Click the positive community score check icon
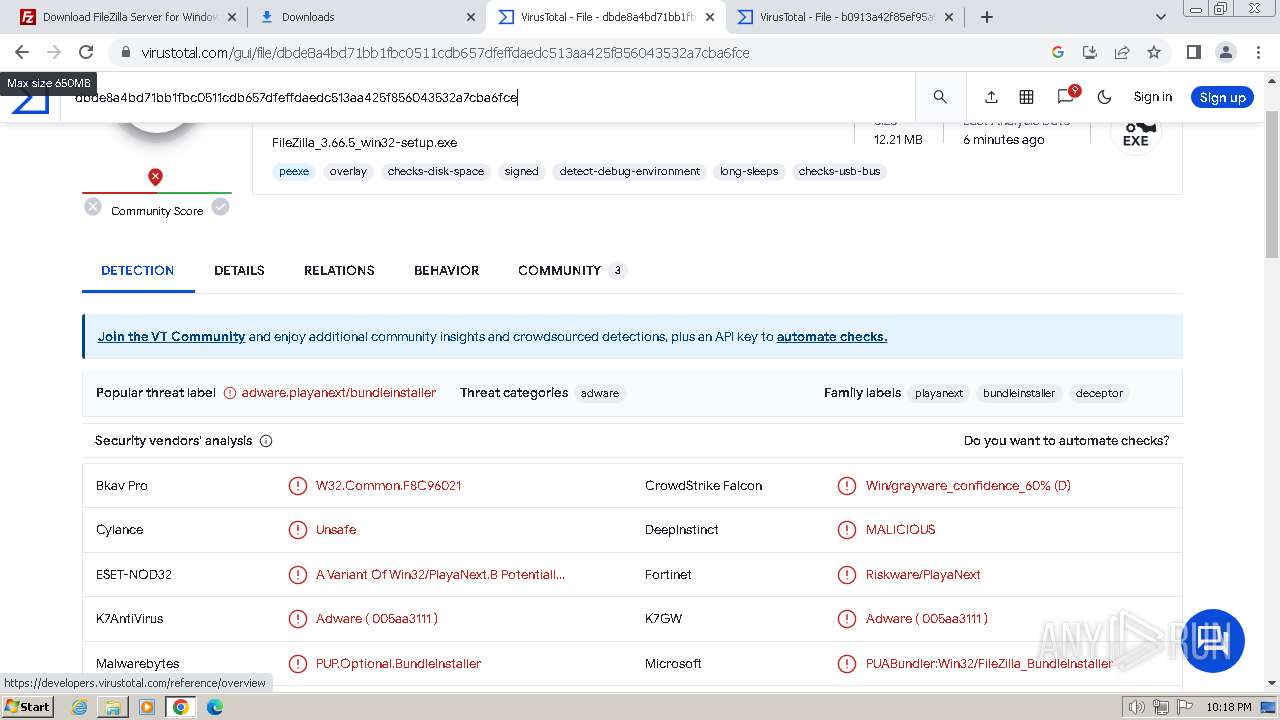 220,207
